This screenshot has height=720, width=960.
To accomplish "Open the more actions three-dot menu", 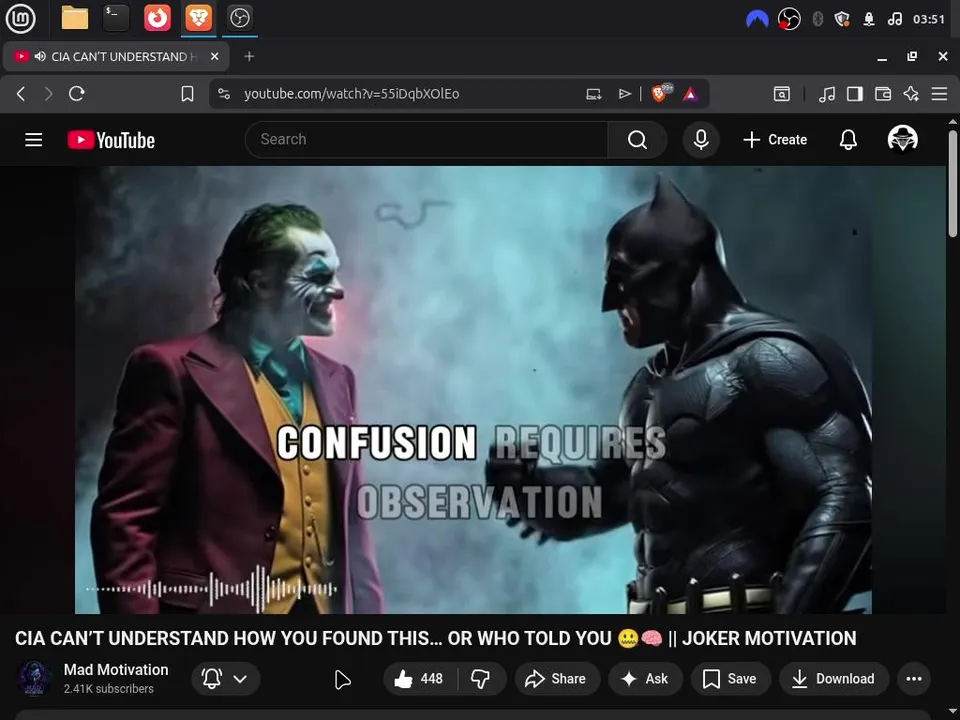I will (x=913, y=678).
